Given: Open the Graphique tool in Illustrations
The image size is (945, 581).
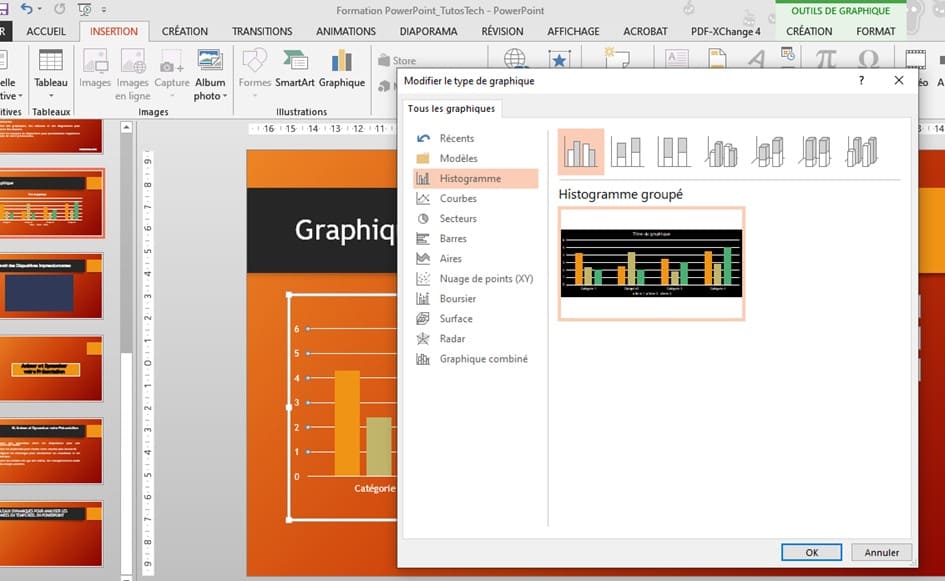Looking at the screenshot, I should point(341,72).
